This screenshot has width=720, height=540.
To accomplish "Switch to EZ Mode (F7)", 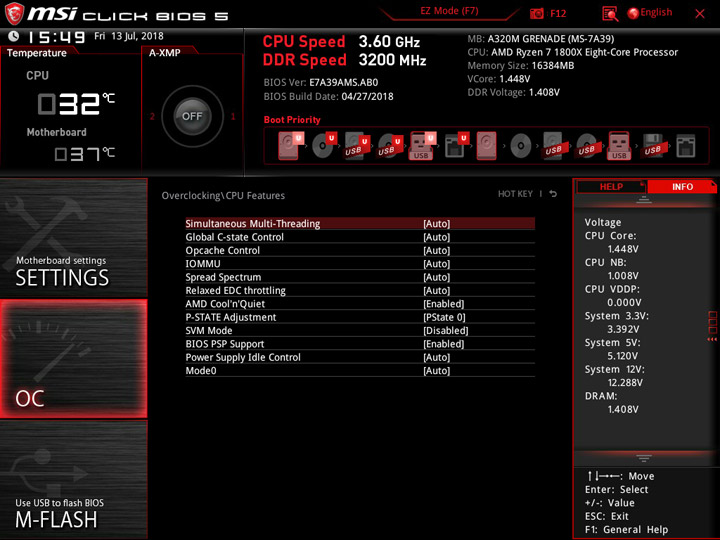I will 450,11.
